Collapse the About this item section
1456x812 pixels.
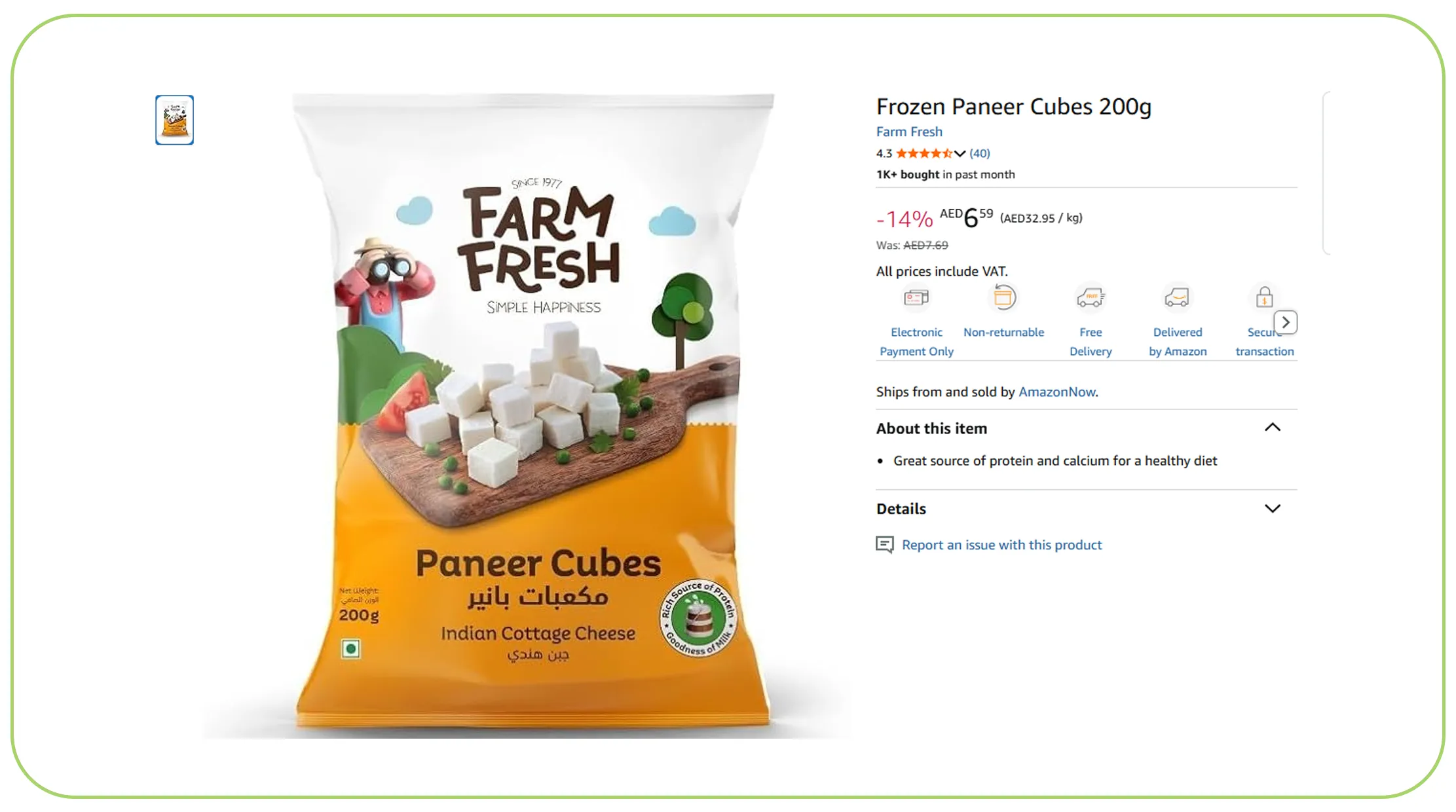(x=1272, y=428)
